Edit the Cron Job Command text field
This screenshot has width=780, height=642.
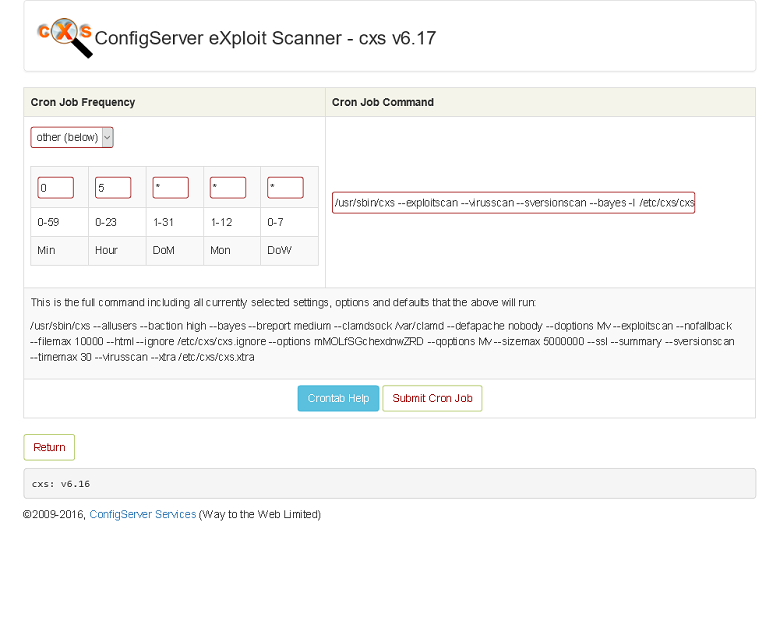pos(513,203)
